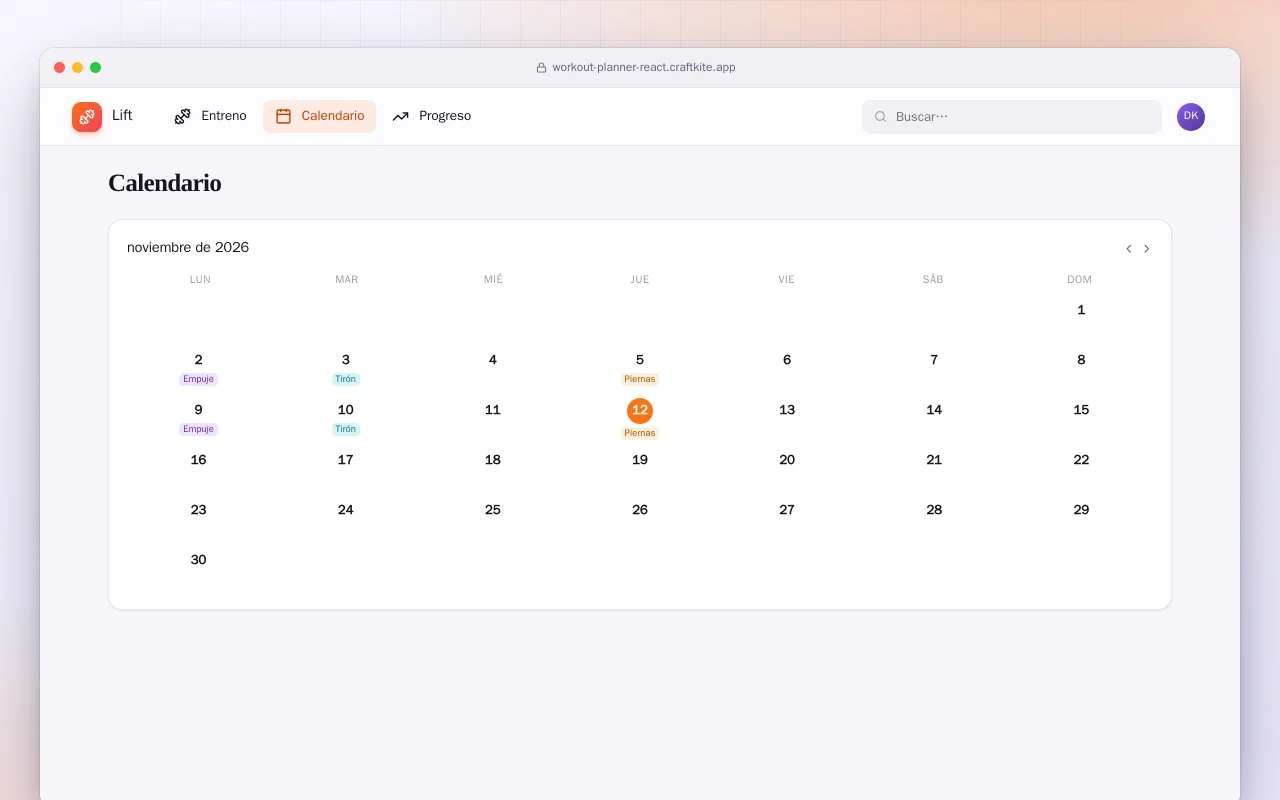Select day 13 in the calendar

pos(787,410)
